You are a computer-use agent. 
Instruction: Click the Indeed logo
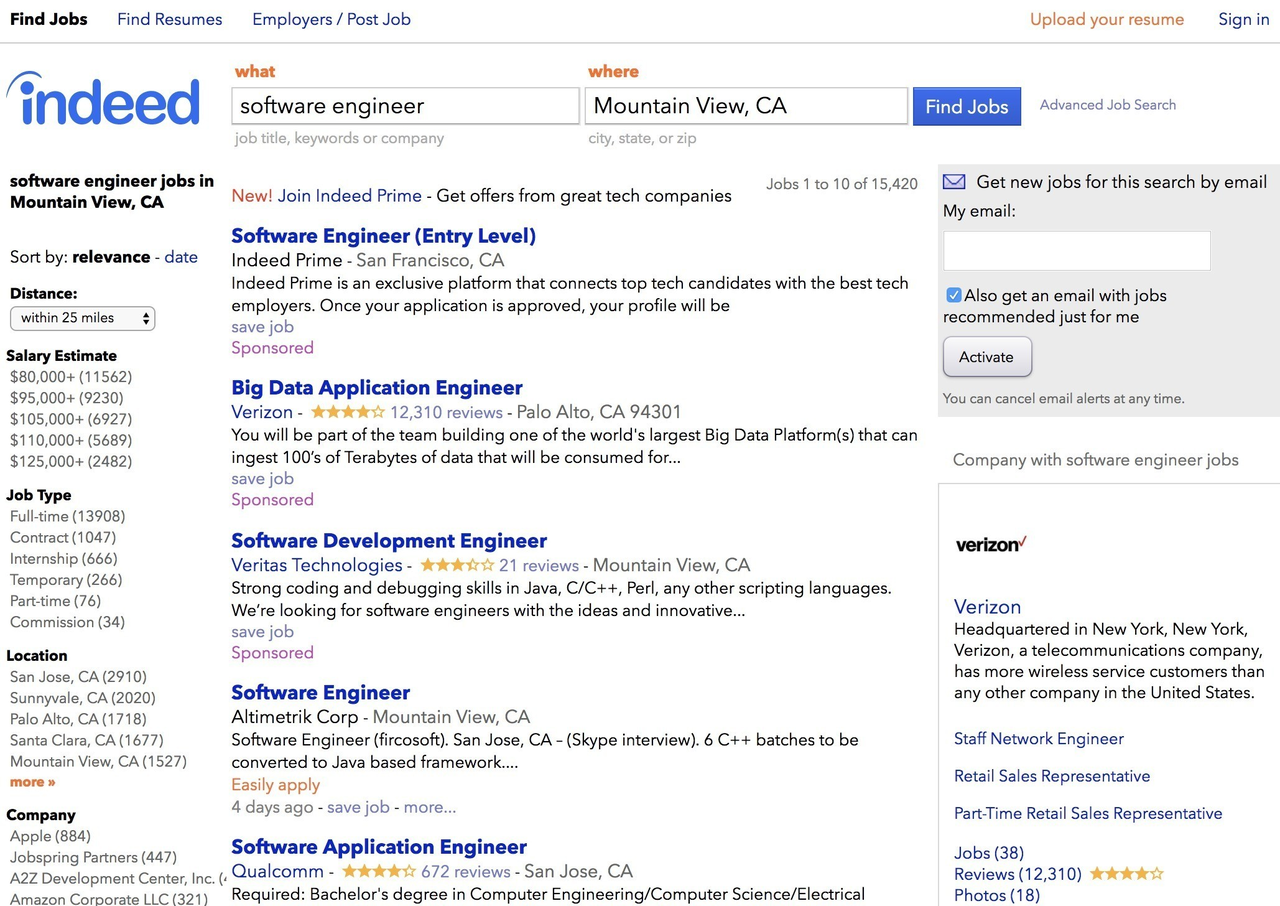(103, 101)
